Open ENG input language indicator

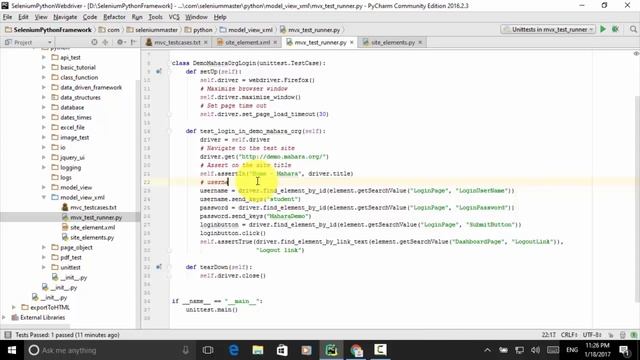[x=572, y=350]
